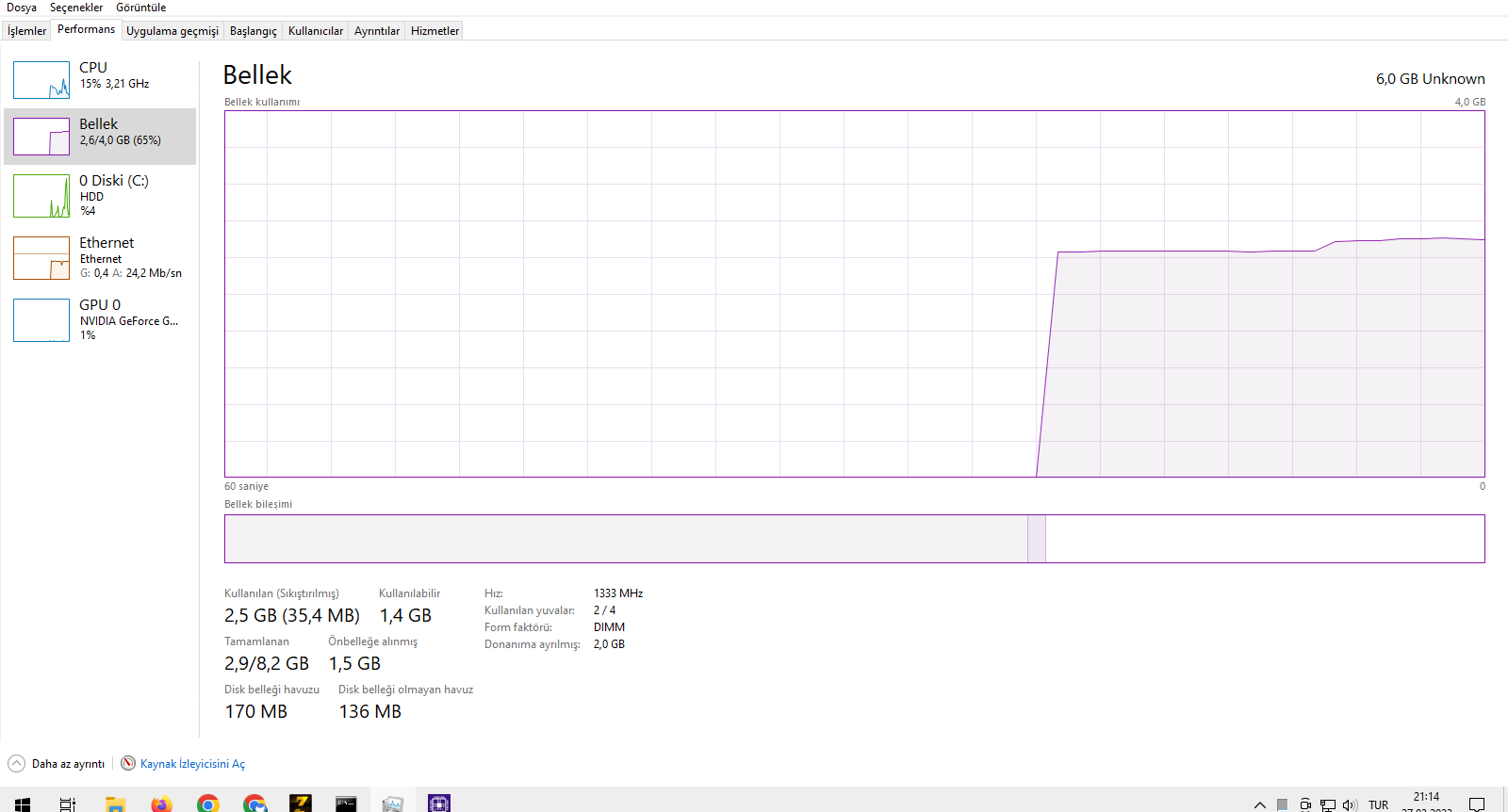Screen dimensions: 1508x812
Task: Click the CPU sidebar label
Action: pos(93,68)
